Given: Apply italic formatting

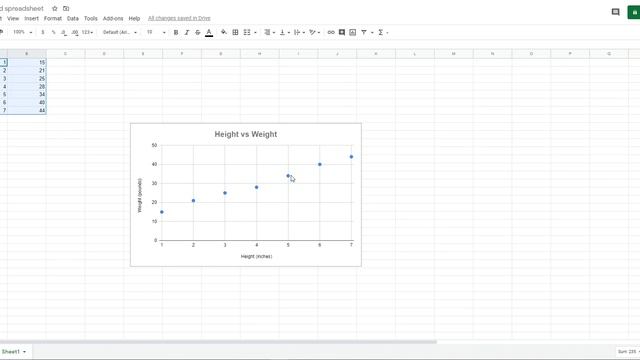Looking at the screenshot, I should click(x=187, y=32).
